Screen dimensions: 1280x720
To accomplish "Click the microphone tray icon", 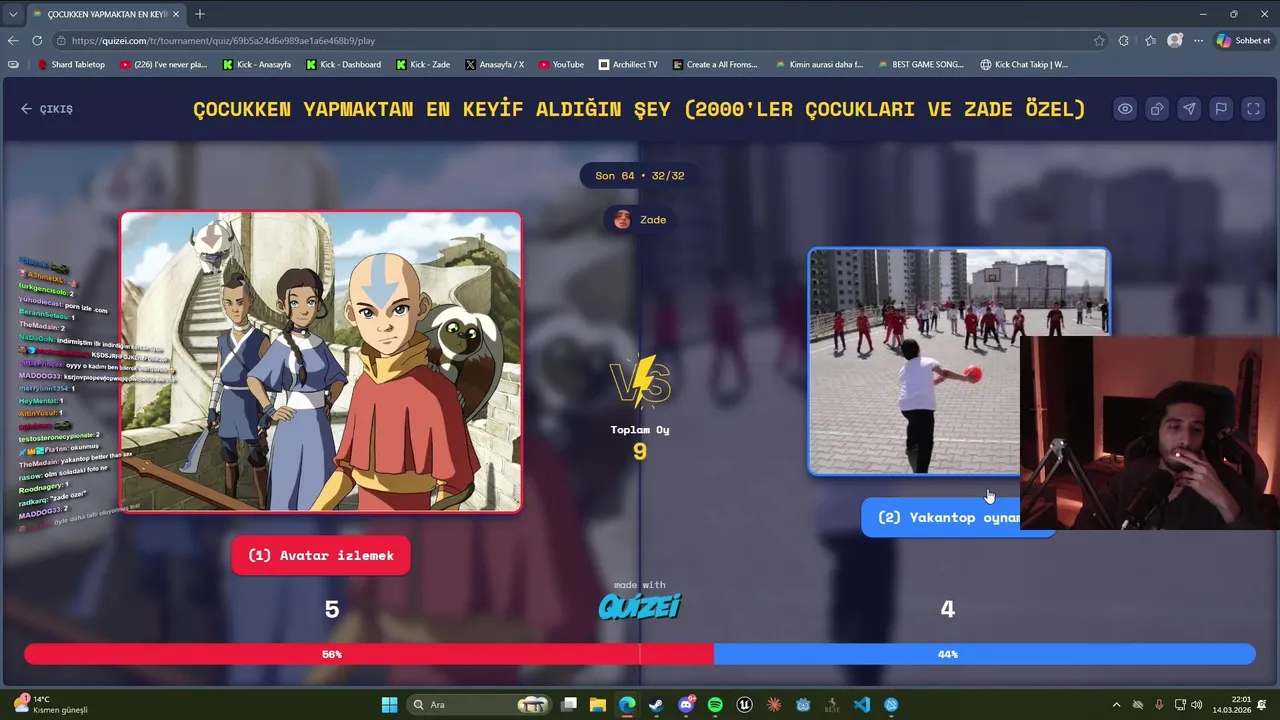I will (1159, 705).
